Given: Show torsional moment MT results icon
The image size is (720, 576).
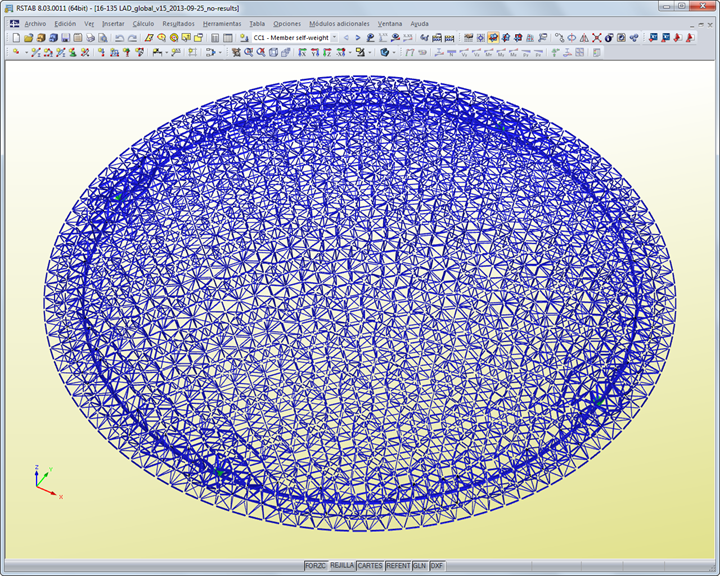Looking at the screenshot, I should pyautogui.click(x=489, y=52).
